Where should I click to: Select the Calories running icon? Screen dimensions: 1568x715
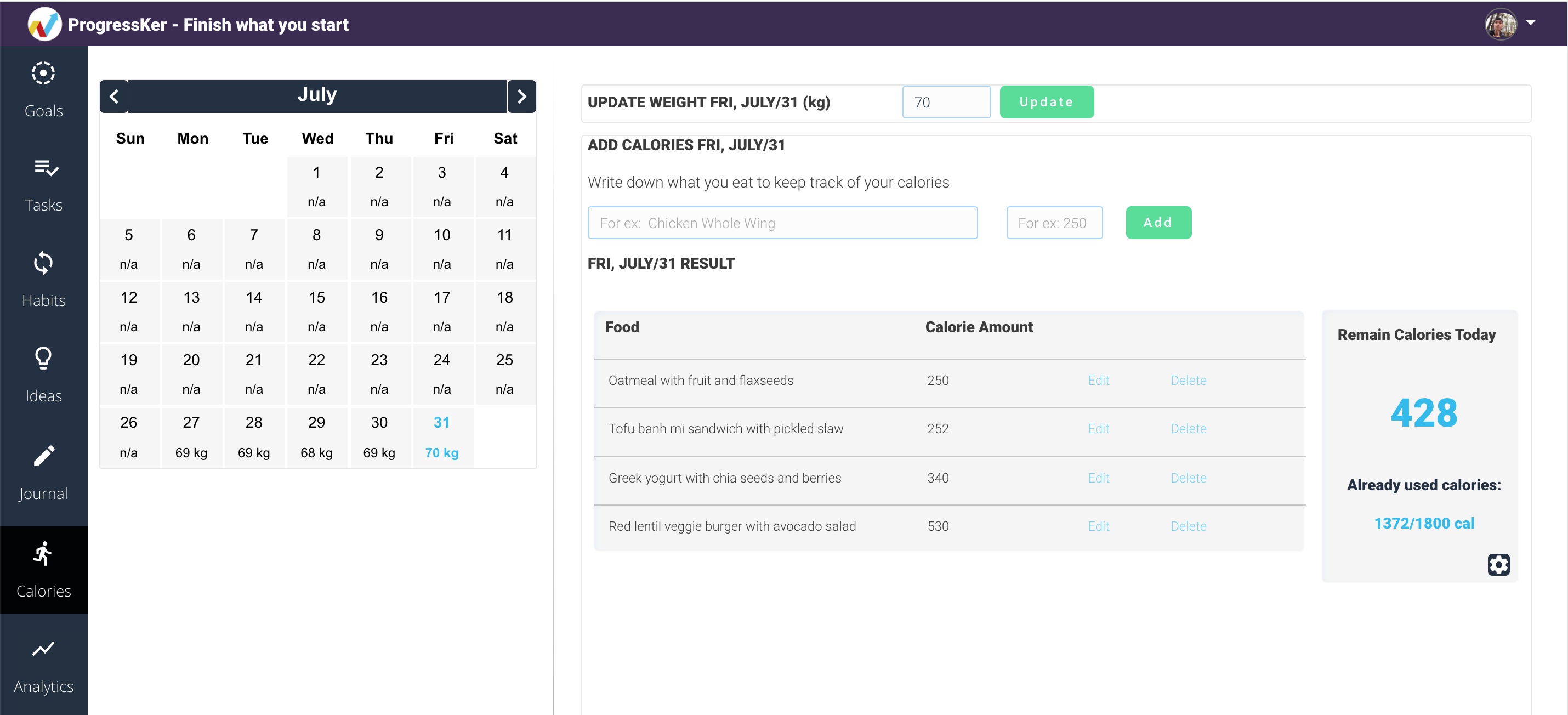(43, 553)
